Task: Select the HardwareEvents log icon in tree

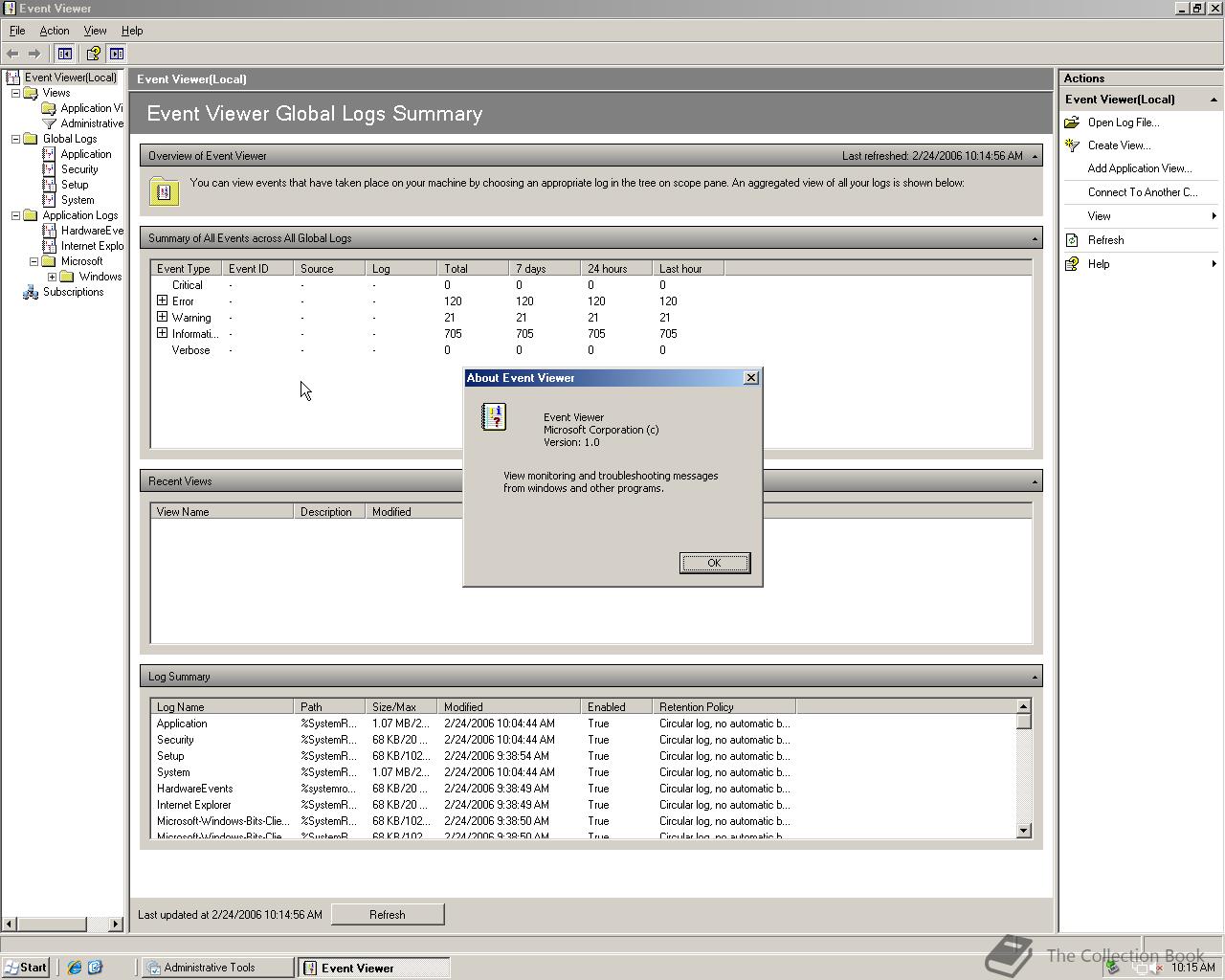Action: 49,231
